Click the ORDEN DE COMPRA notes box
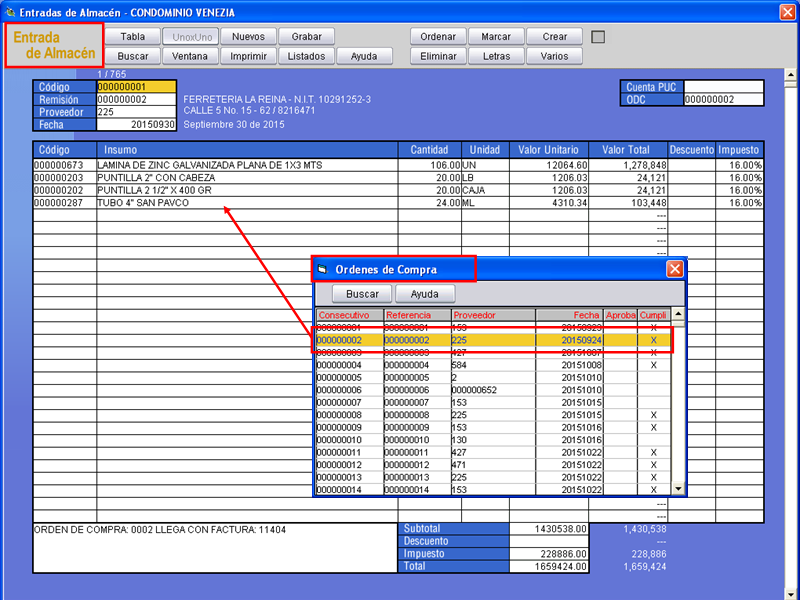This screenshot has height=600, width=800. (x=215, y=548)
